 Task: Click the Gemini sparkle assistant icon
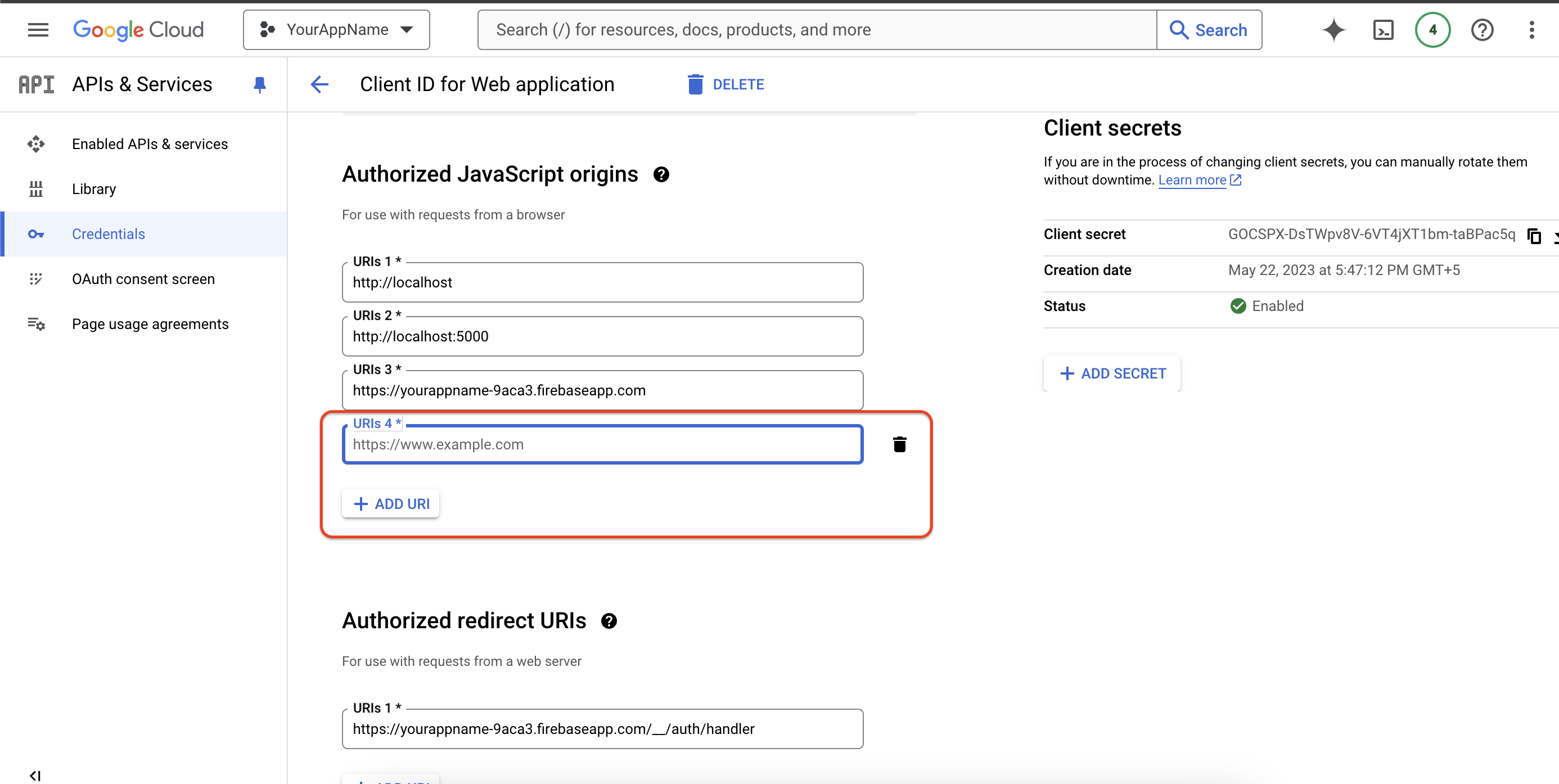point(1333,30)
